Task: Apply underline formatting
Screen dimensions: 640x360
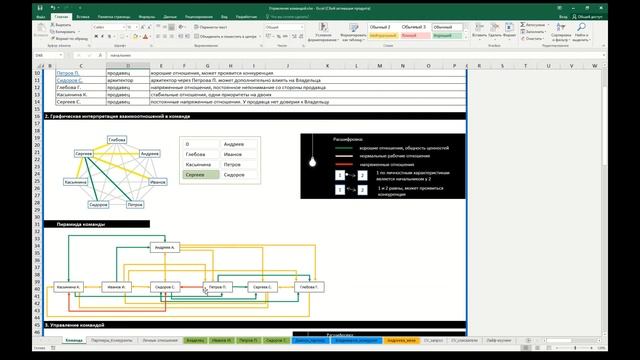Action: tap(109, 37)
